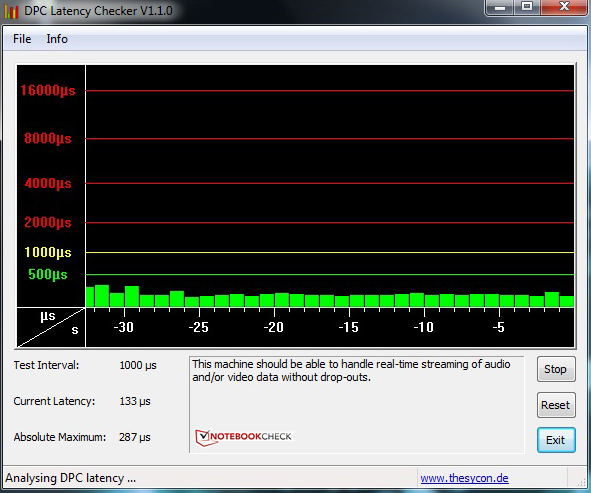The width and height of the screenshot is (591, 493).
Task: Click the status message about real-time streaming
Action: 351,371
